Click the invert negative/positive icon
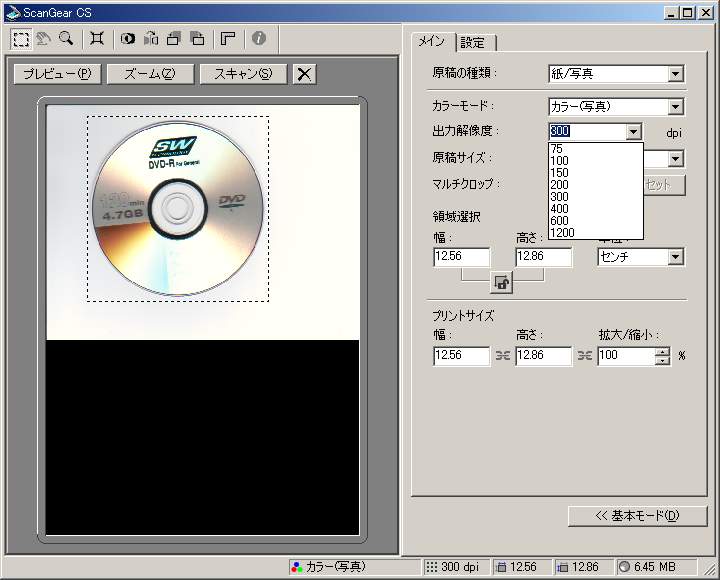Screen dimensions: 720x580 128,39
